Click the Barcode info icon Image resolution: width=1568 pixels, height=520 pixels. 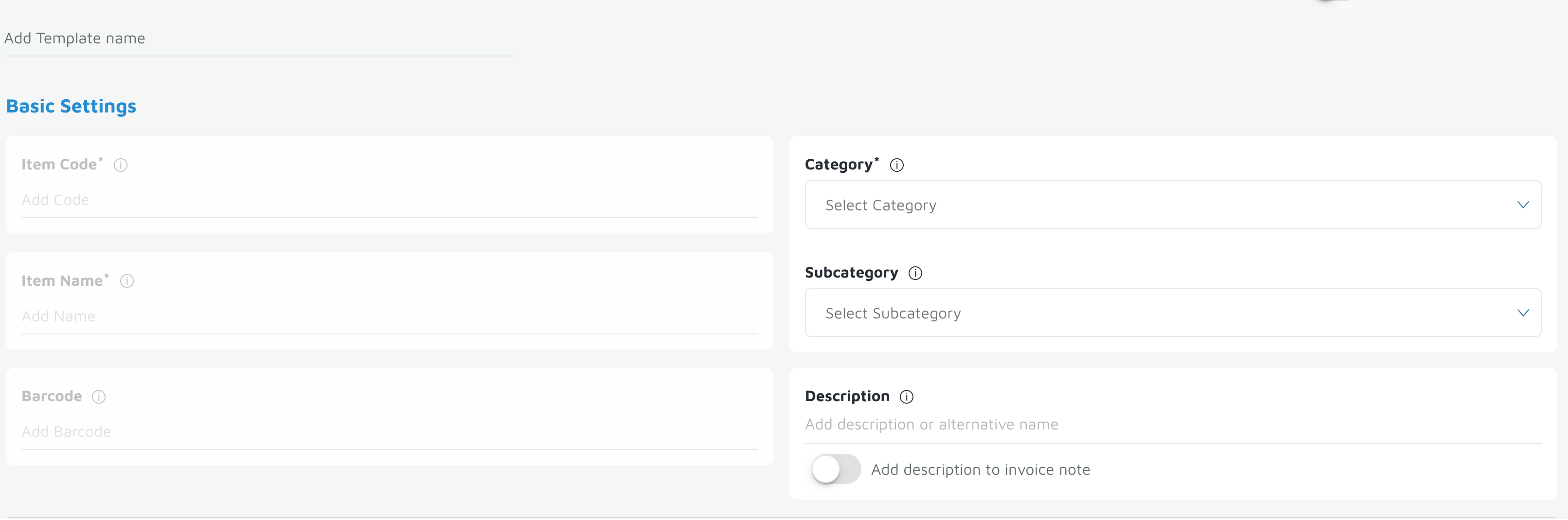99,397
